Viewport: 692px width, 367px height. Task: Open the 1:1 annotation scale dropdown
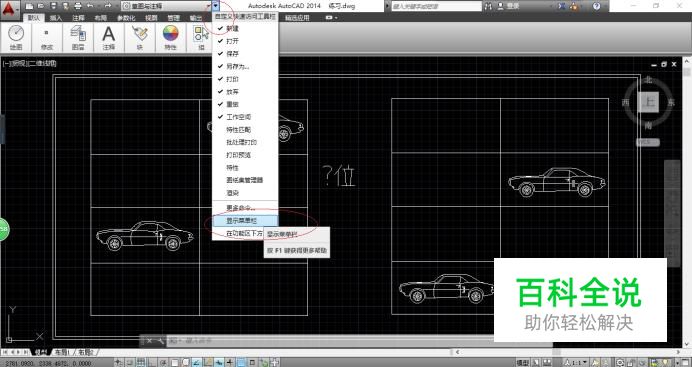pos(576,363)
